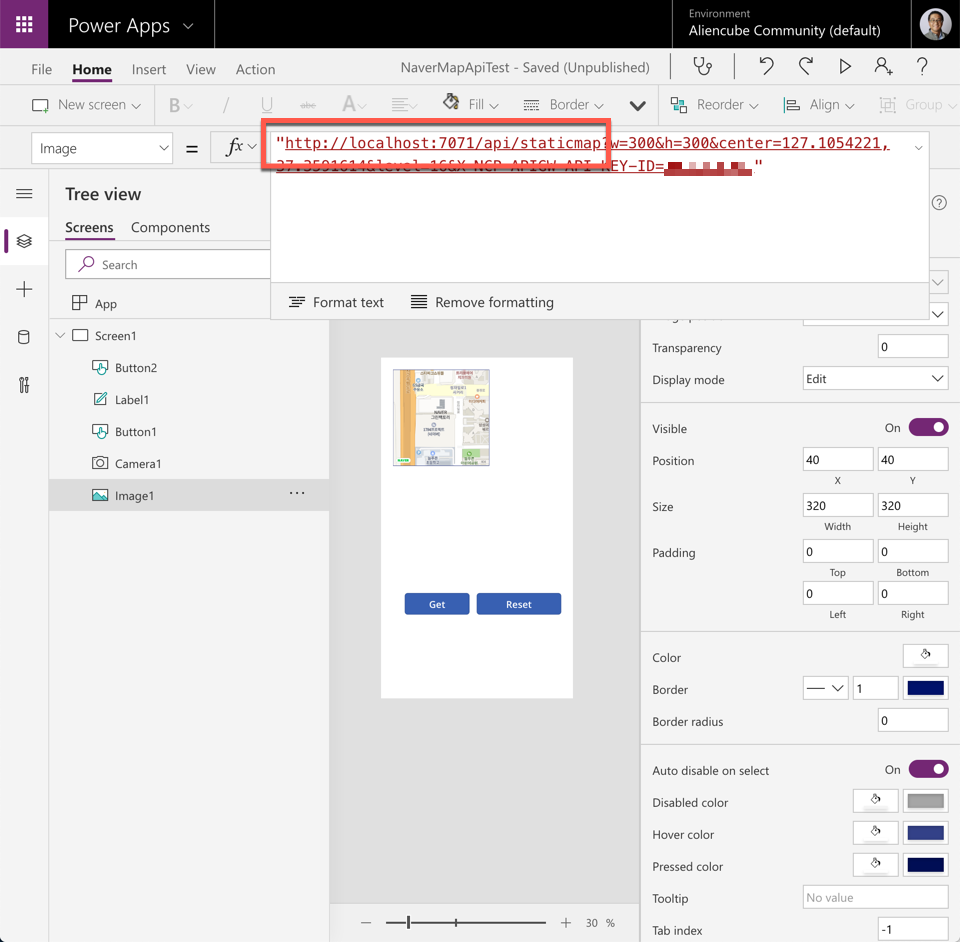Open the help question mark in header
Image resolution: width=960 pixels, height=942 pixels.
(x=921, y=66)
